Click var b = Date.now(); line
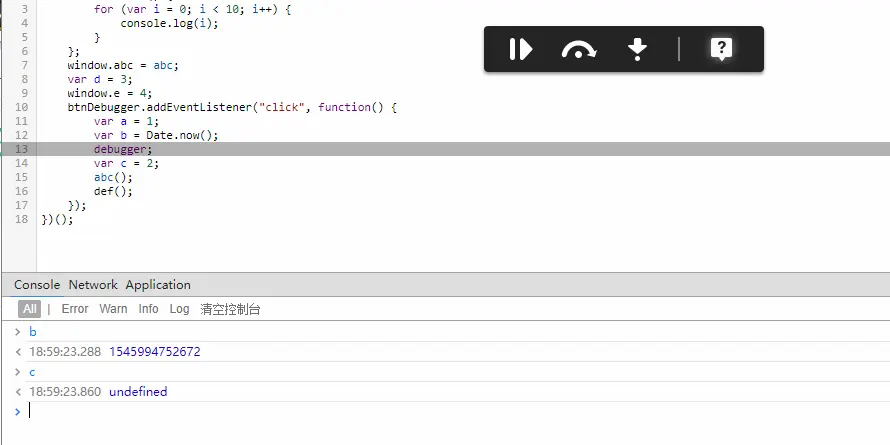 156,135
